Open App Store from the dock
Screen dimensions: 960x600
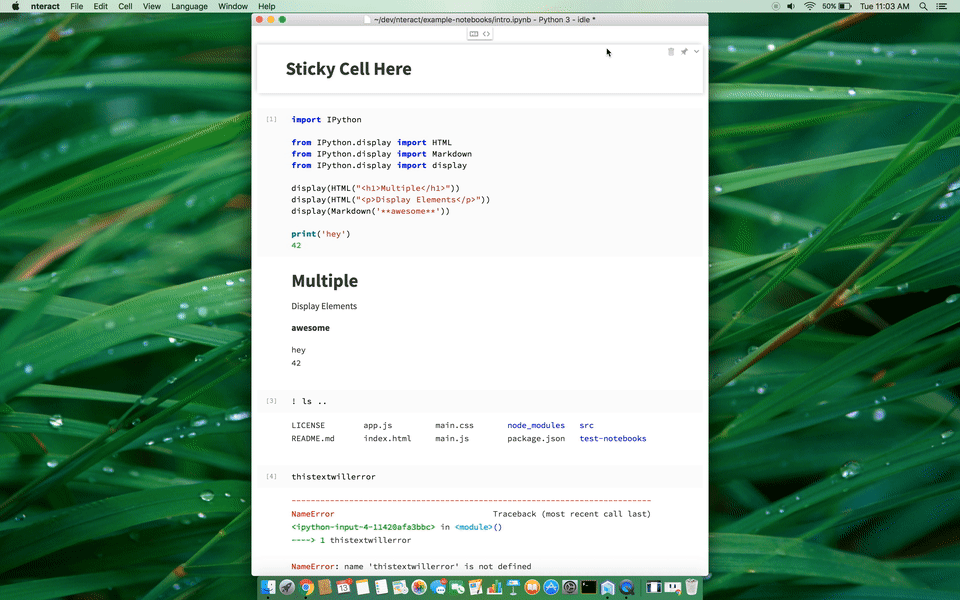point(551,587)
